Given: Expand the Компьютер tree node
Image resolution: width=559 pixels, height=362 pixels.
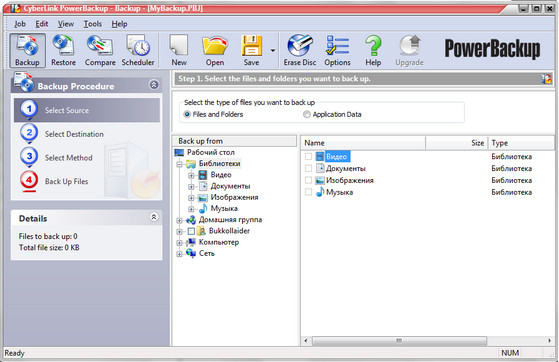Looking at the screenshot, I should 179,243.
